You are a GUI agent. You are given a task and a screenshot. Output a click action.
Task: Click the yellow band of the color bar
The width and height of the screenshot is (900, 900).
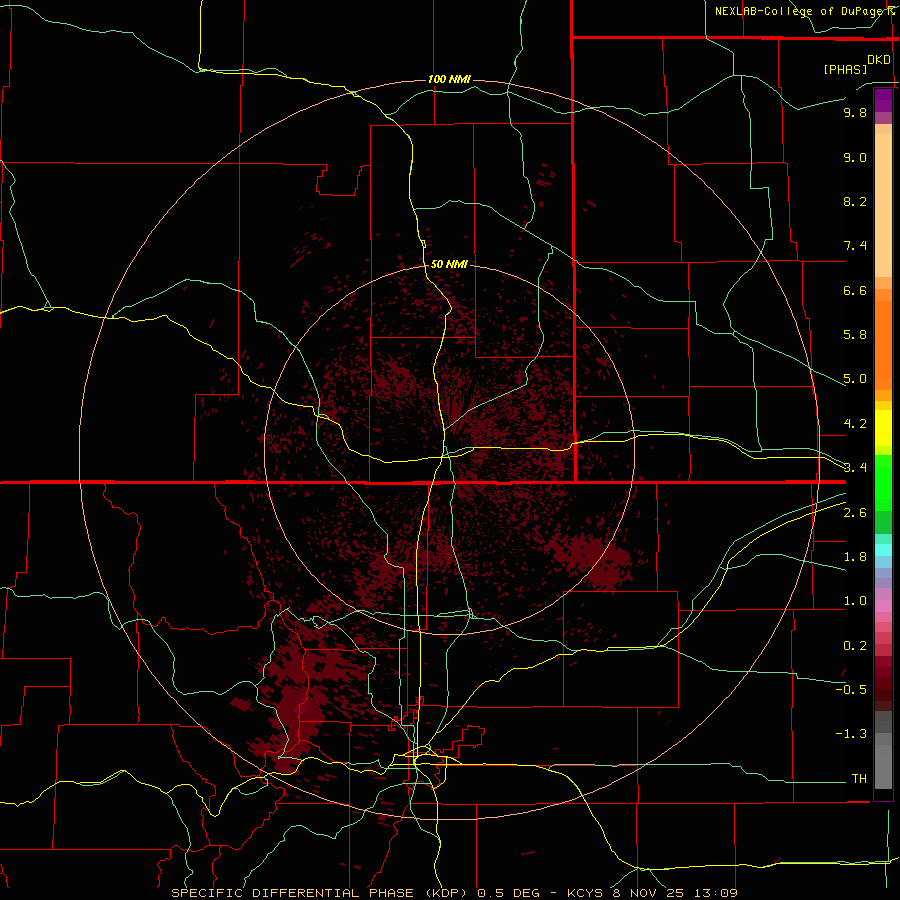coord(883,428)
